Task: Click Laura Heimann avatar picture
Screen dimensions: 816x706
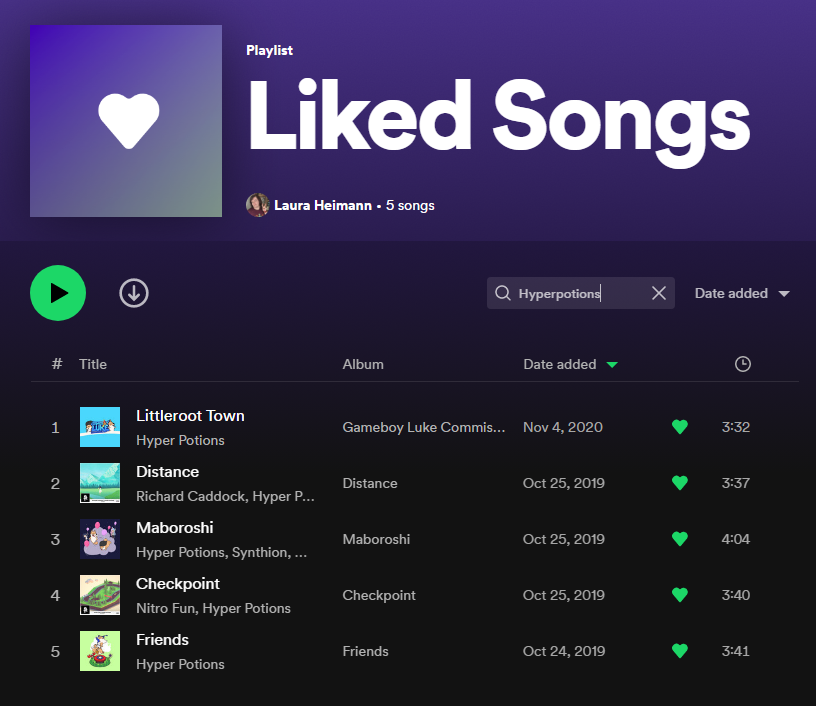Action: tap(257, 205)
